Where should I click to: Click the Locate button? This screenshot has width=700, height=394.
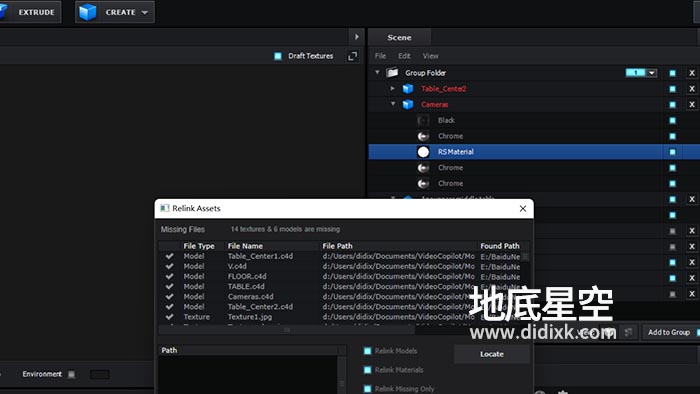(x=492, y=354)
